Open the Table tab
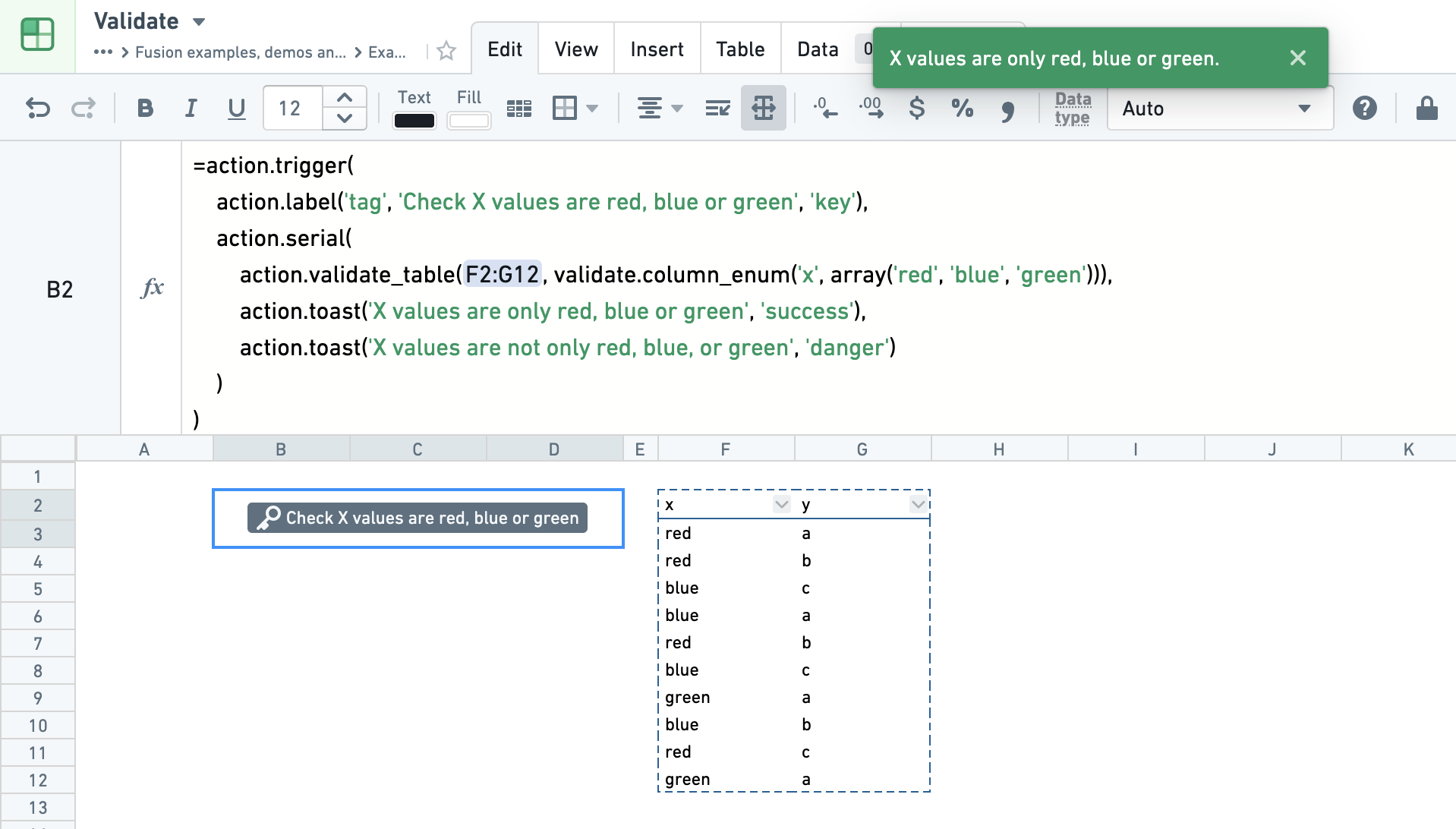 [740, 49]
